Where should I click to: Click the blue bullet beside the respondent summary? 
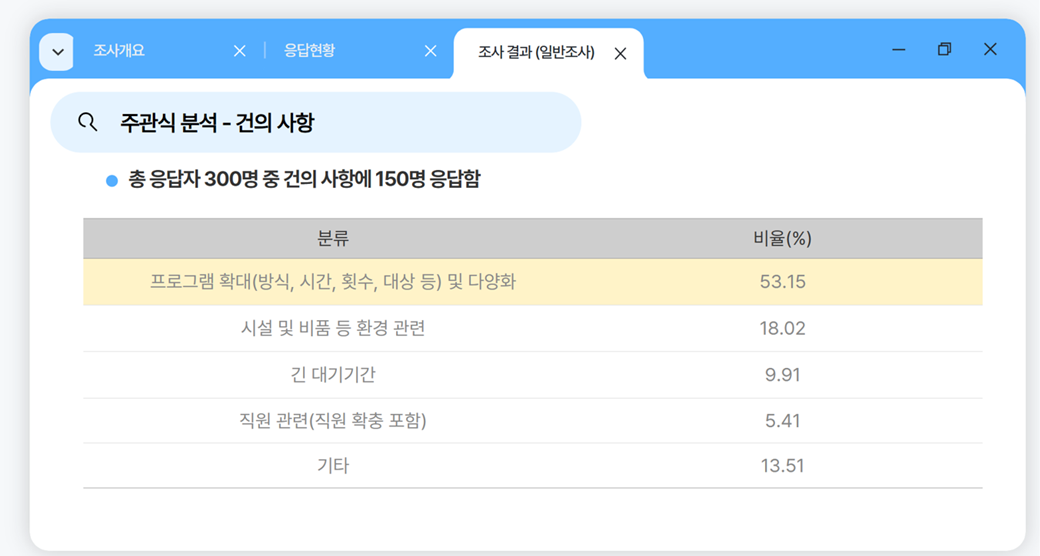tap(112, 181)
